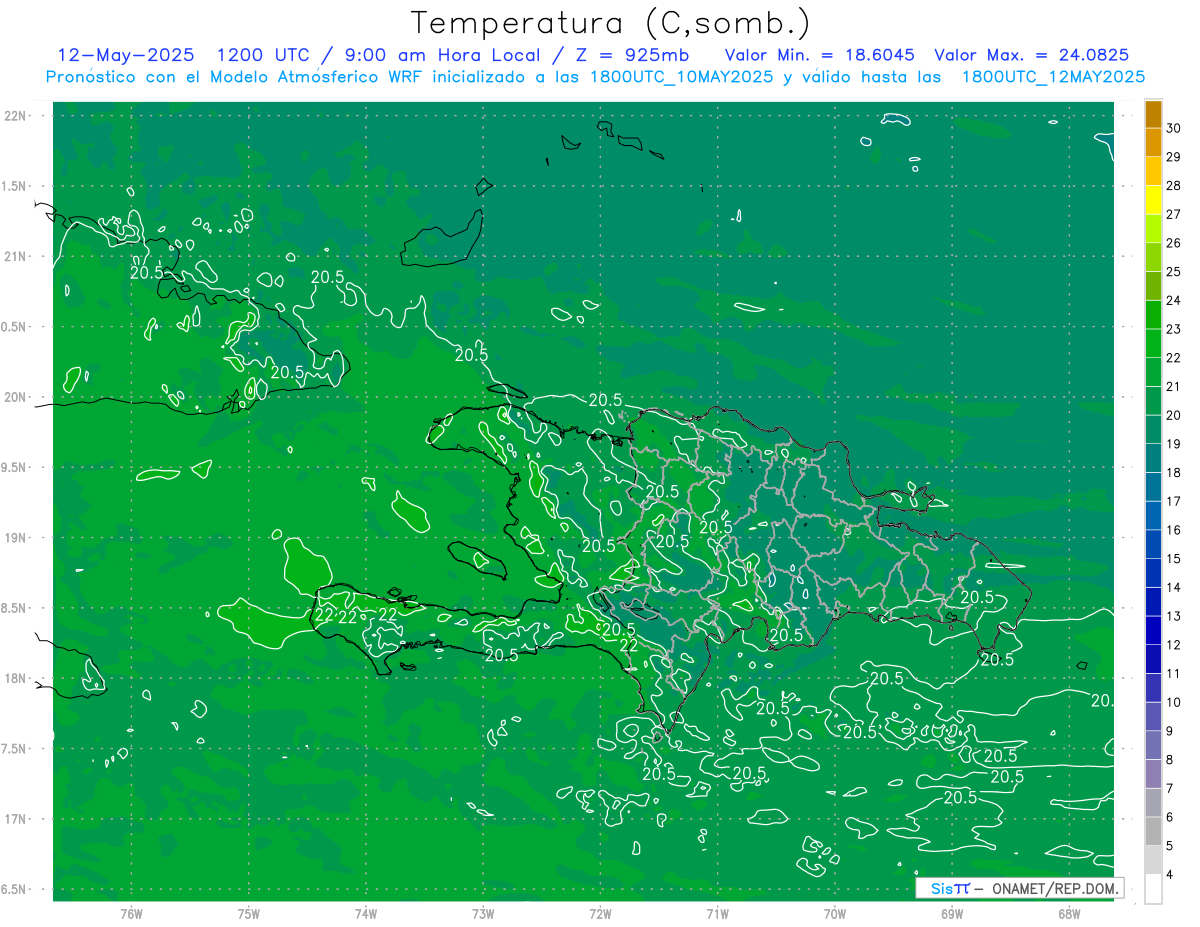Click the "19N" latitude label
1200x927 pixels.
(x=15, y=537)
